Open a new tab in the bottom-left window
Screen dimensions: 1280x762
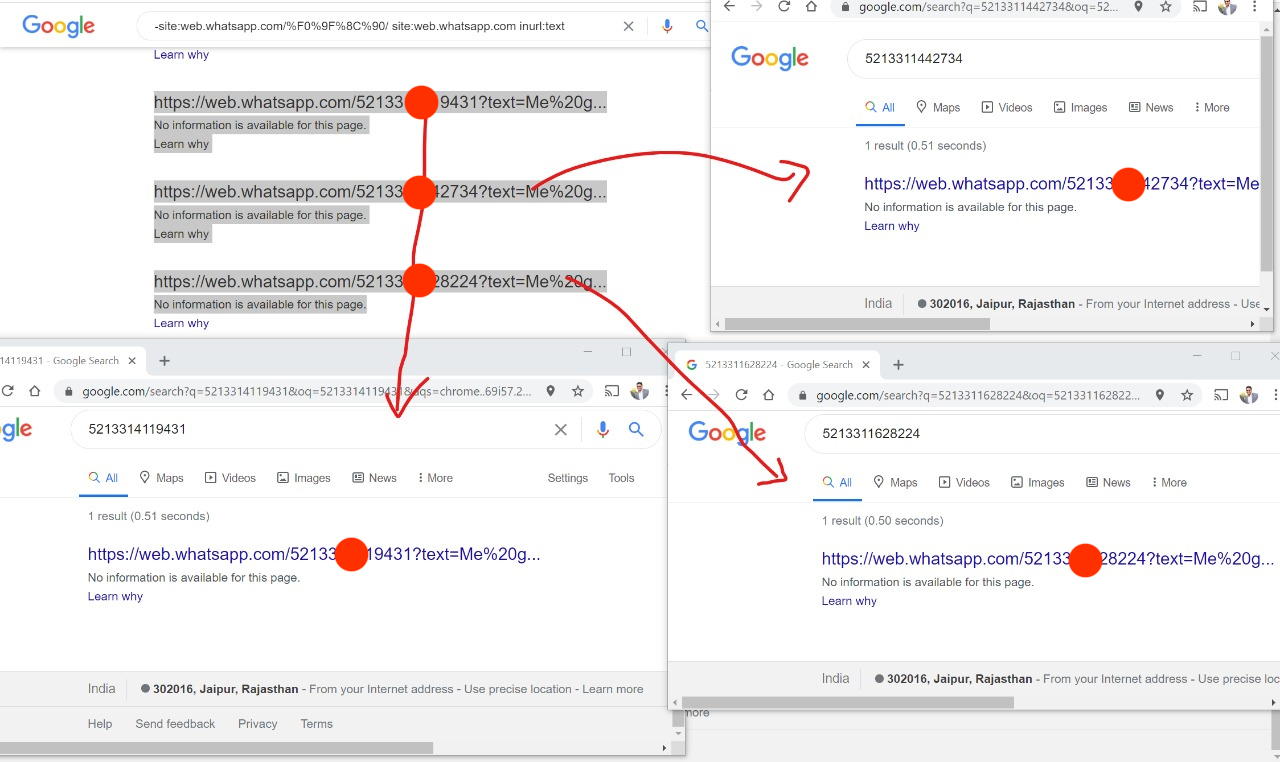coord(165,361)
